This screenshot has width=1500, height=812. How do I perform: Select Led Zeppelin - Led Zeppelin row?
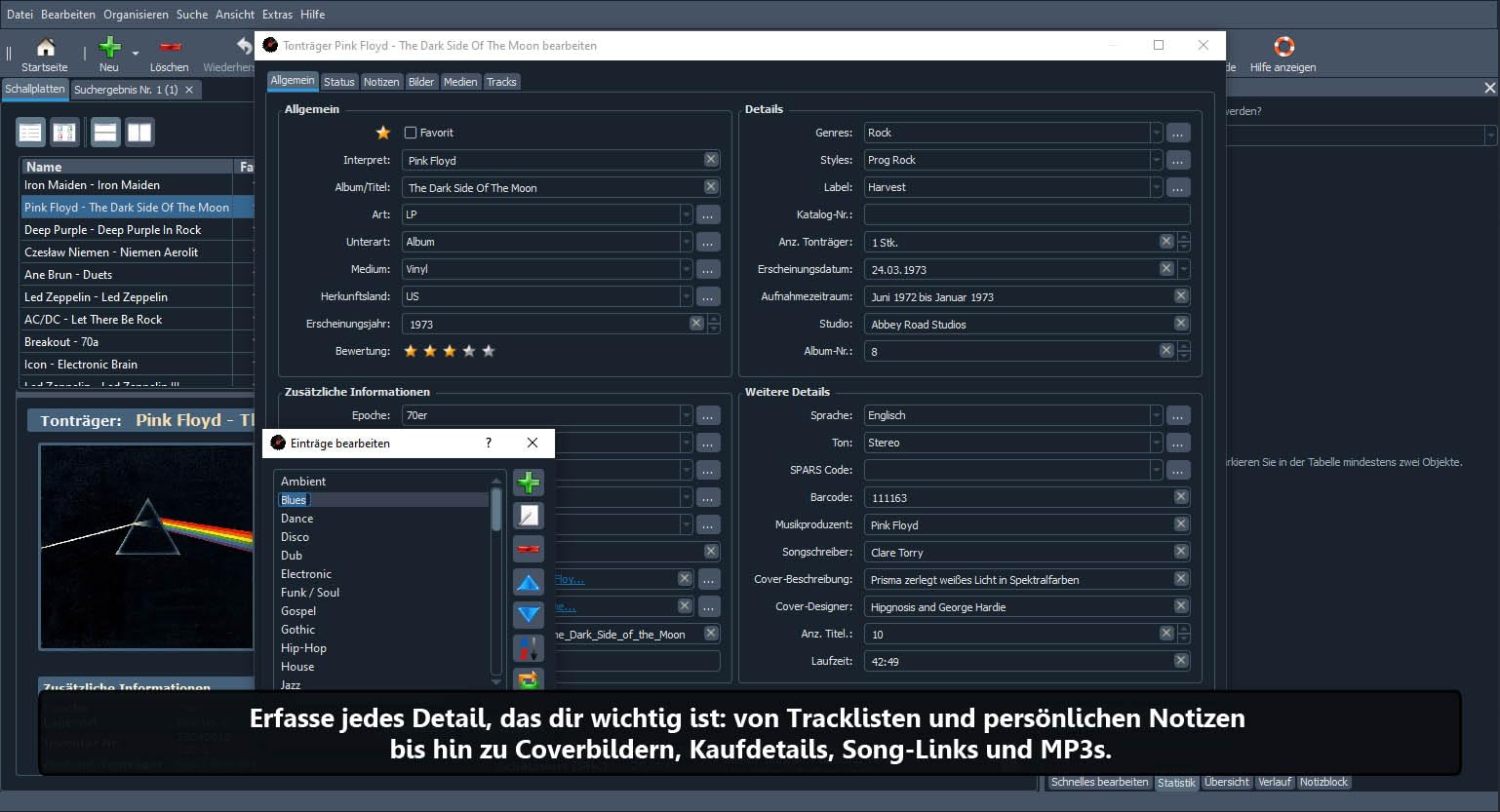(x=137, y=297)
